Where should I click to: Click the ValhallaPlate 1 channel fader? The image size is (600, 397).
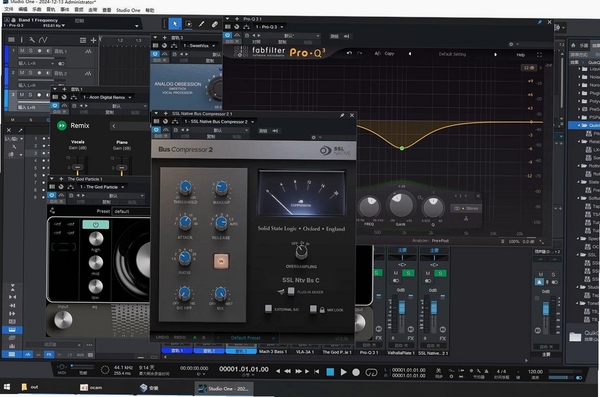pyautogui.click(x=402, y=307)
